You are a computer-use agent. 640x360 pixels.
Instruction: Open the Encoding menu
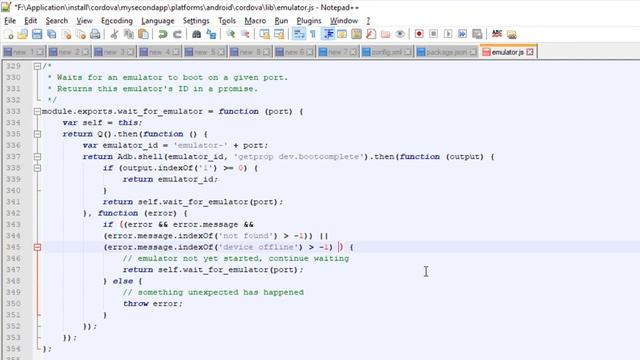tap(117, 21)
